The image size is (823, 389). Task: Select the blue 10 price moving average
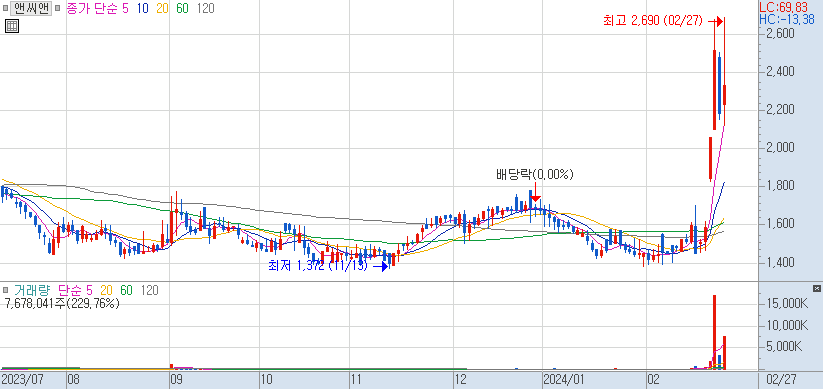142,9
